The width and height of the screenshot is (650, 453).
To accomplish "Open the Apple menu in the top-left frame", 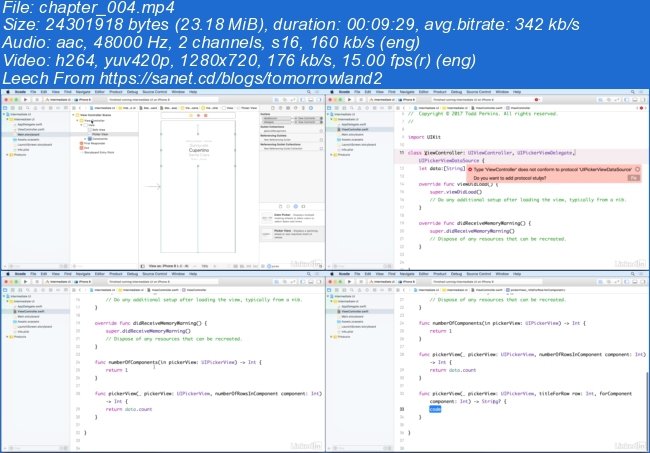I will tap(7, 92).
